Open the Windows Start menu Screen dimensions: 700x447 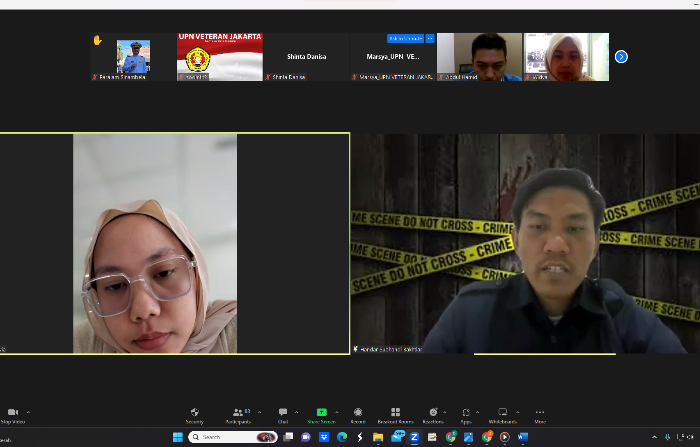pyautogui.click(x=178, y=437)
